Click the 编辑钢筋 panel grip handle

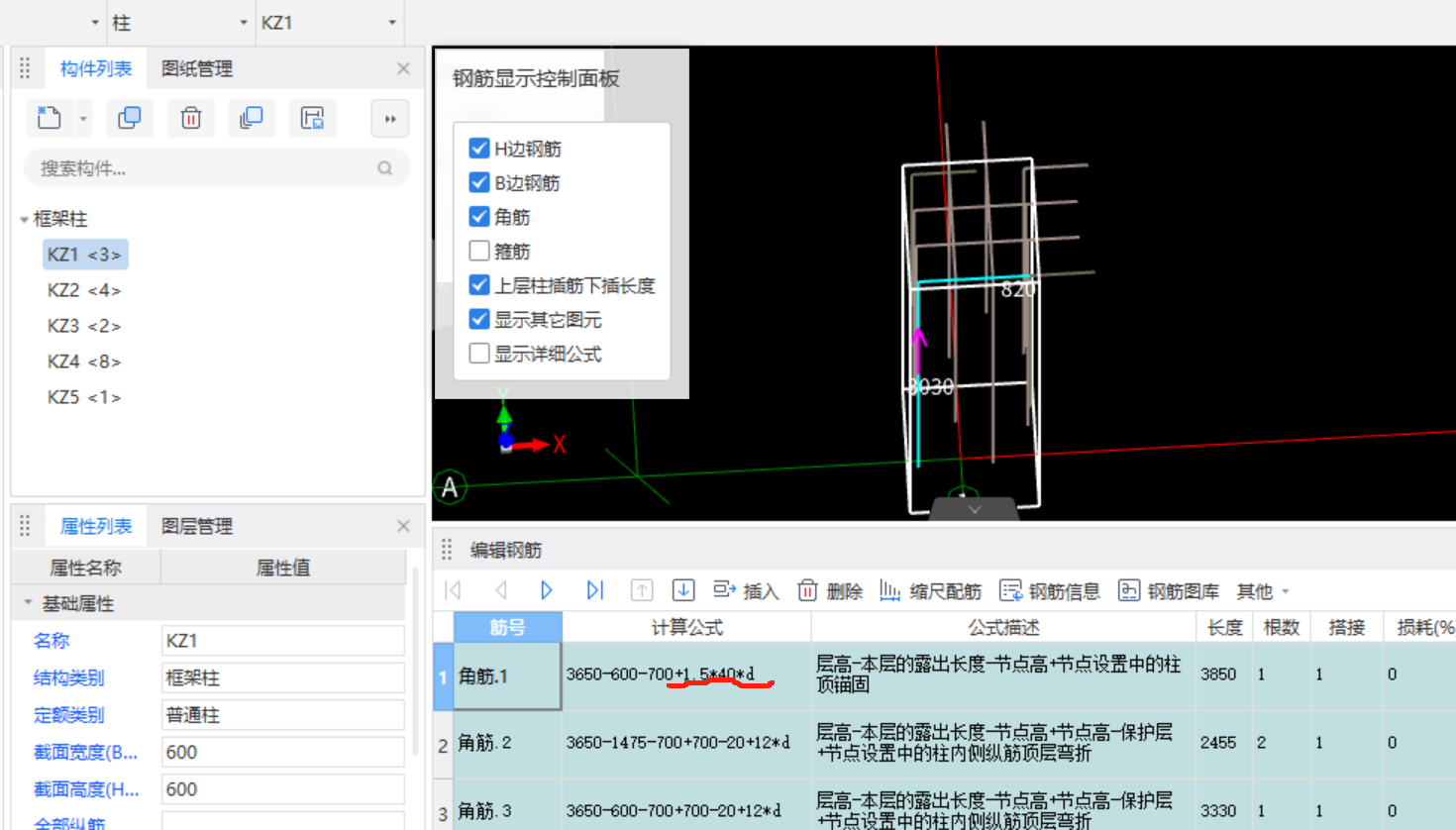(x=447, y=550)
